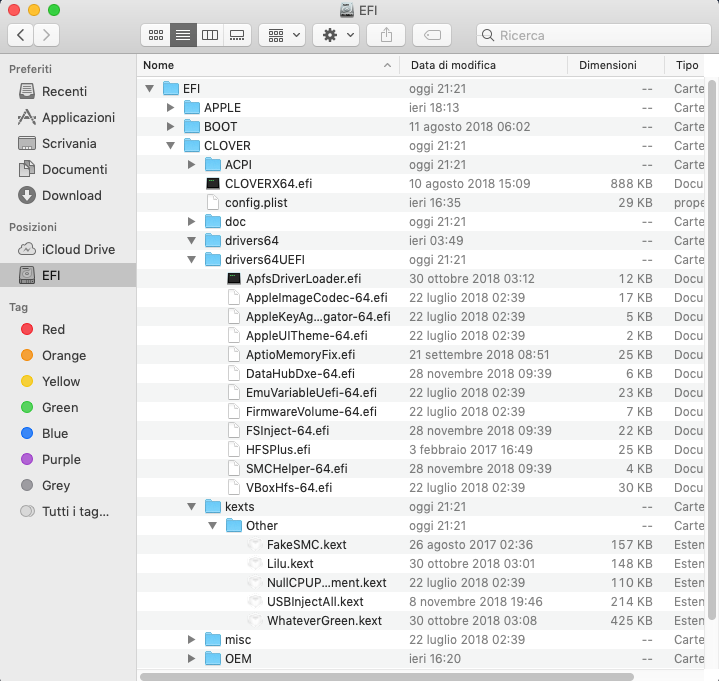719x681 pixels.
Task: Click the vertical scrollbar thumb
Action: tap(712, 350)
